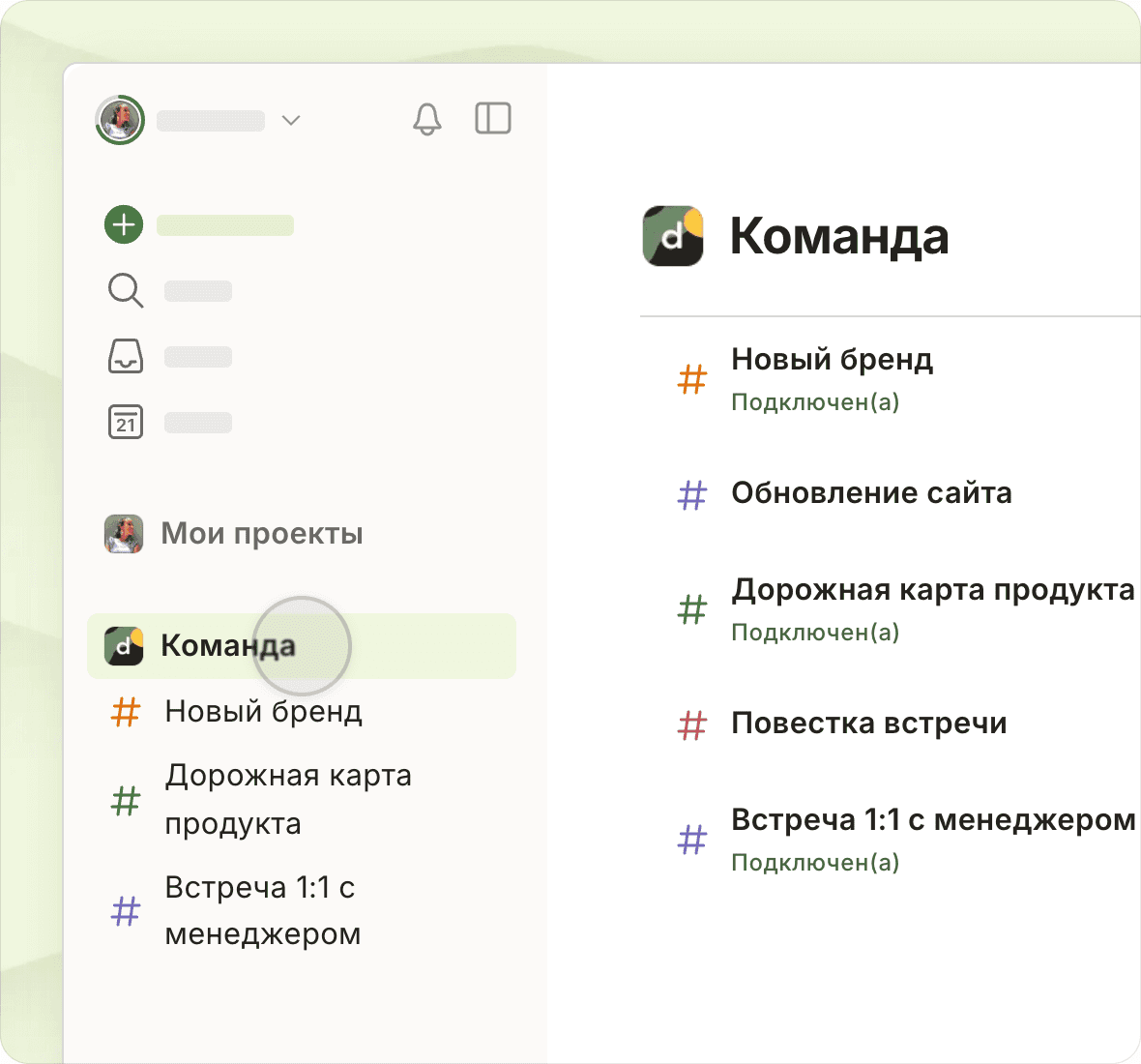Open Дорожная карта продукта in main list
Viewport: 1141px width, 1064px height.
(932, 590)
